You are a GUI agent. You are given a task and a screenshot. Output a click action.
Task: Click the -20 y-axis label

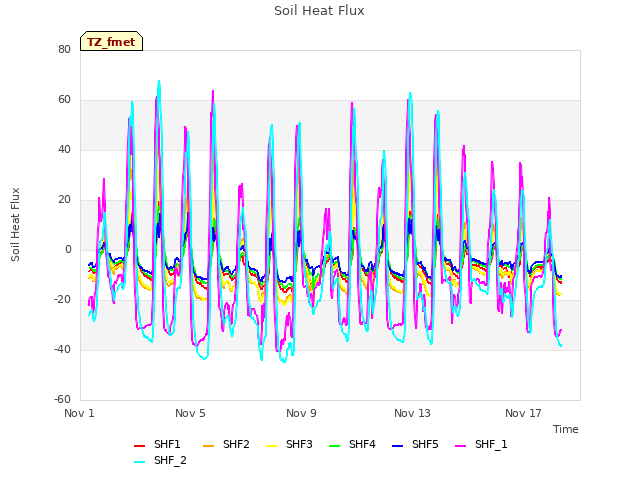point(62,300)
